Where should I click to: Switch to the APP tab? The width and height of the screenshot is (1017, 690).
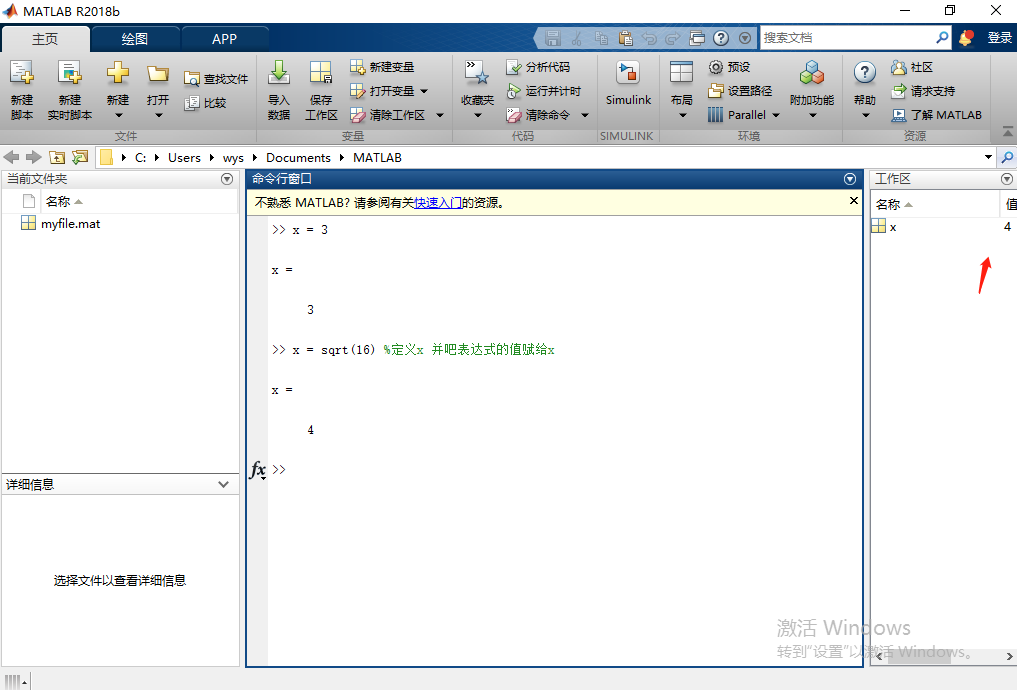click(x=224, y=39)
